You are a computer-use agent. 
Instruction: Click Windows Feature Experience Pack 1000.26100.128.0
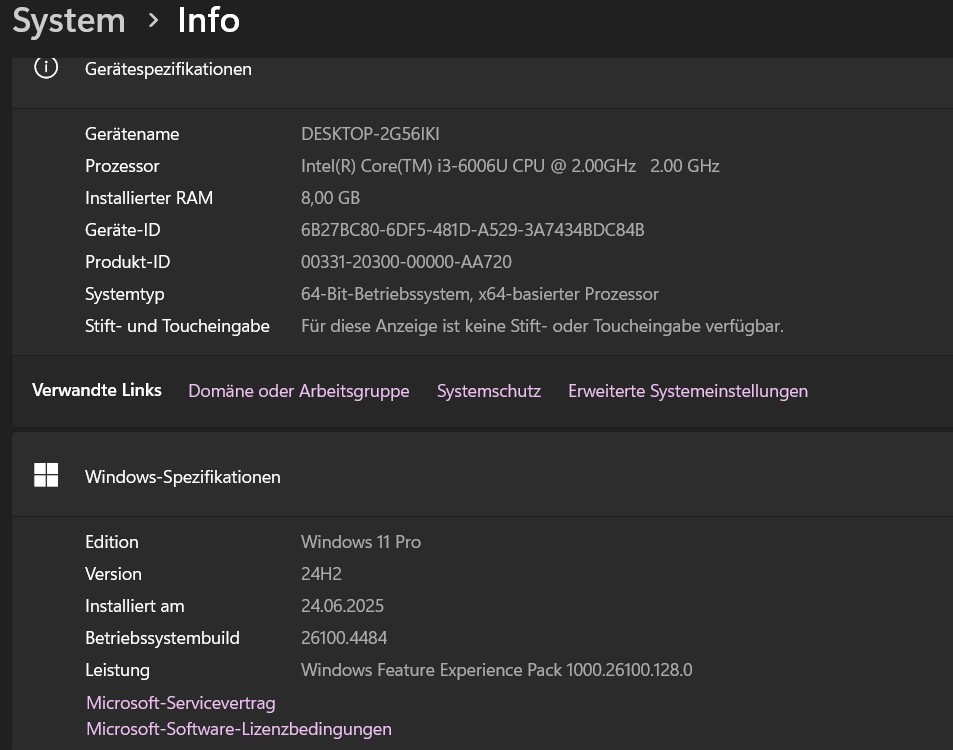[497, 670]
